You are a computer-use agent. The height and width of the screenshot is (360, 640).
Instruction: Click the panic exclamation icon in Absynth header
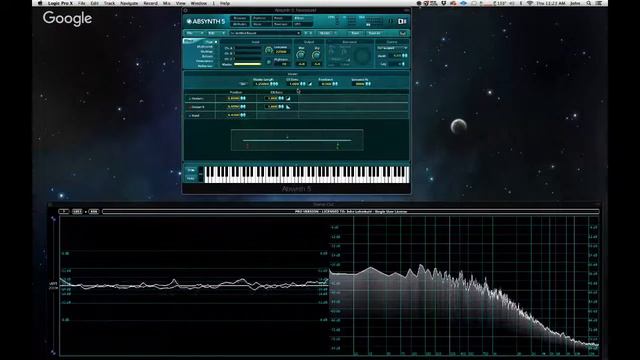point(391,21)
